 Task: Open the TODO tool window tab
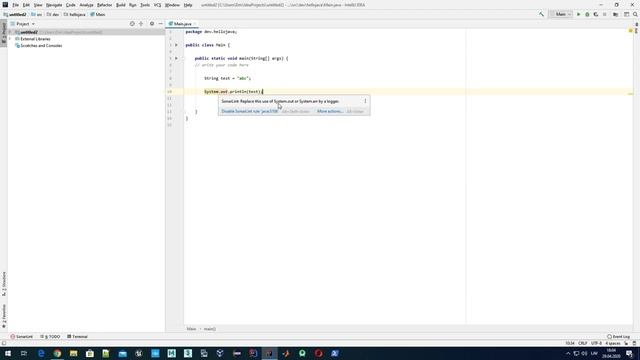(50, 337)
